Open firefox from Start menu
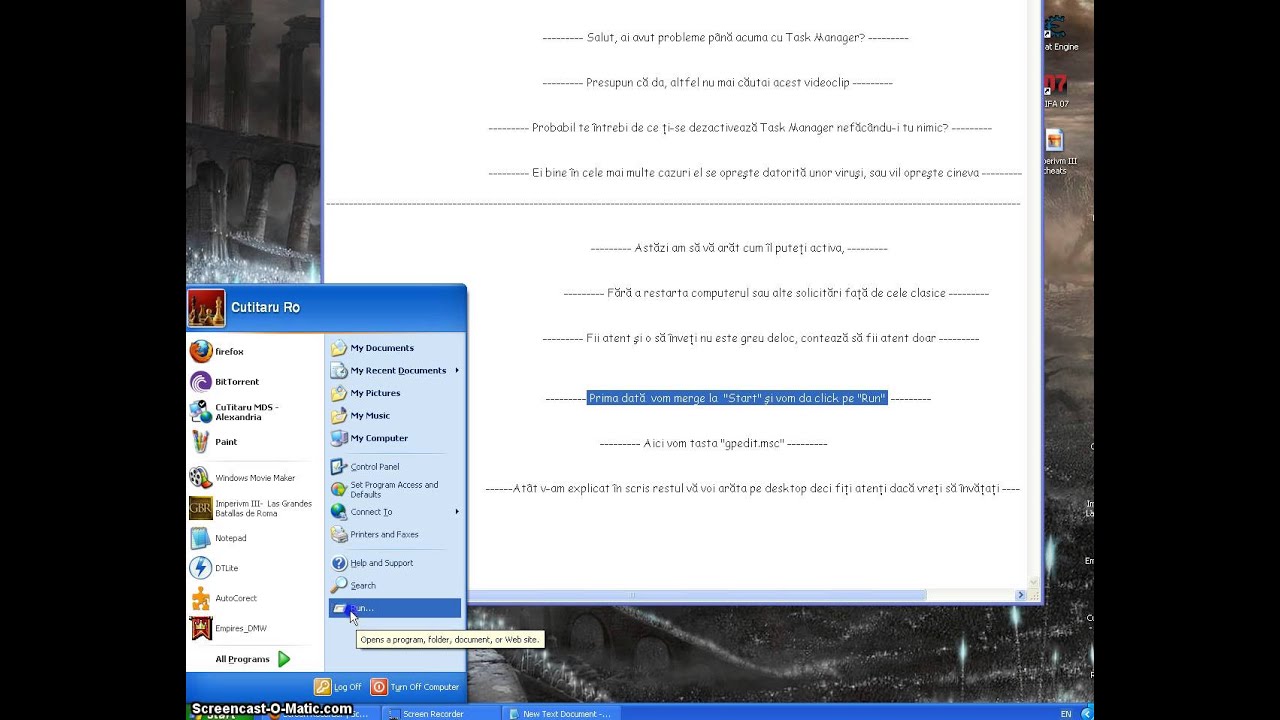This screenshot has width=1280, height=720. click(255, 351)
